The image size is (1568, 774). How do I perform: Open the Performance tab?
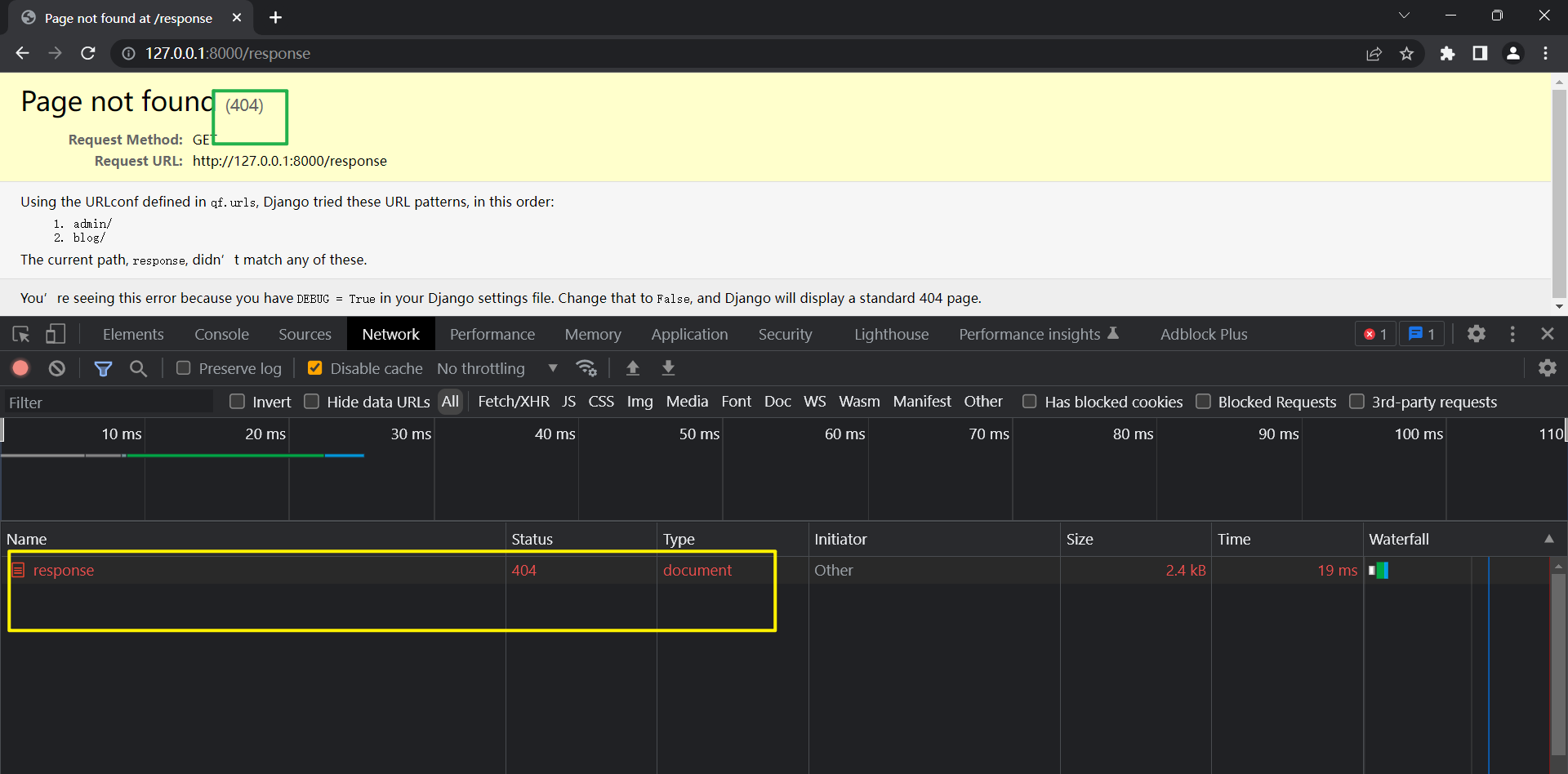coord(492,334)
